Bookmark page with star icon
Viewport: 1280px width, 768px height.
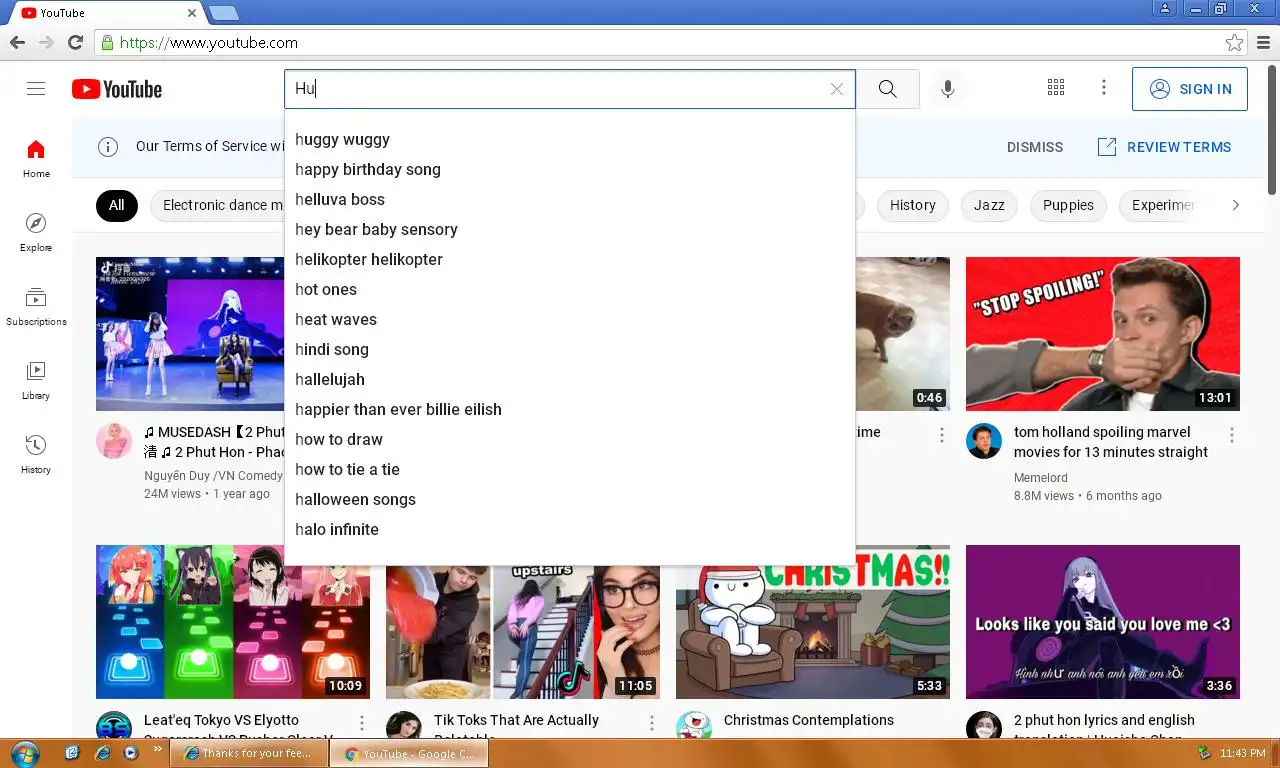(1235, 43)
